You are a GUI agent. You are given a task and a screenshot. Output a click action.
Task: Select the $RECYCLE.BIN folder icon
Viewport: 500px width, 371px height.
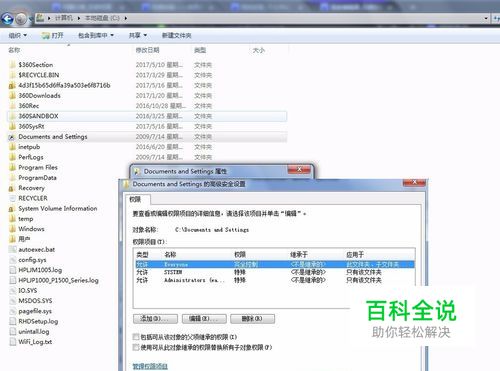12,75
